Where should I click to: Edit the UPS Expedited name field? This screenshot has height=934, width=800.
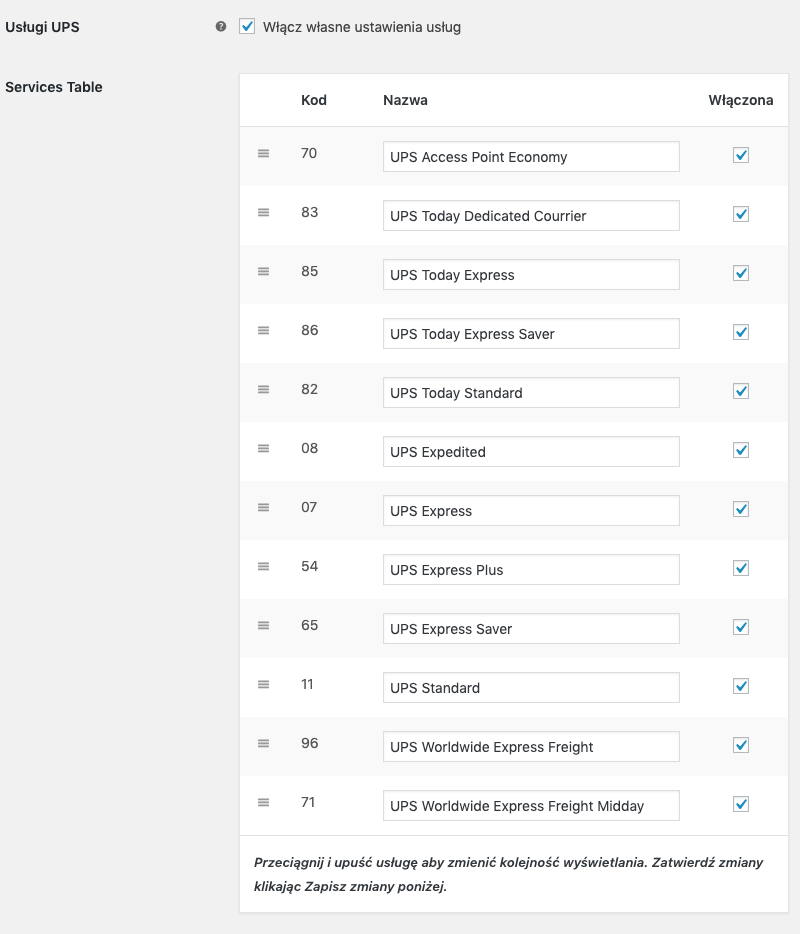pos(531,452)
